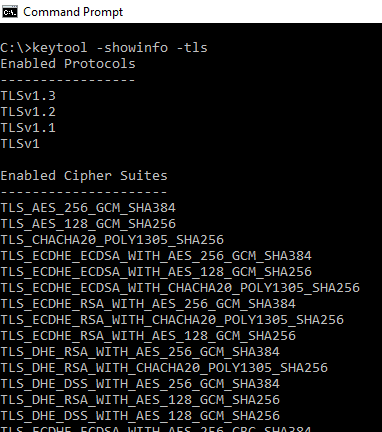
Task: Select the TLSv1 protocol line
Action: pos(20,144)
